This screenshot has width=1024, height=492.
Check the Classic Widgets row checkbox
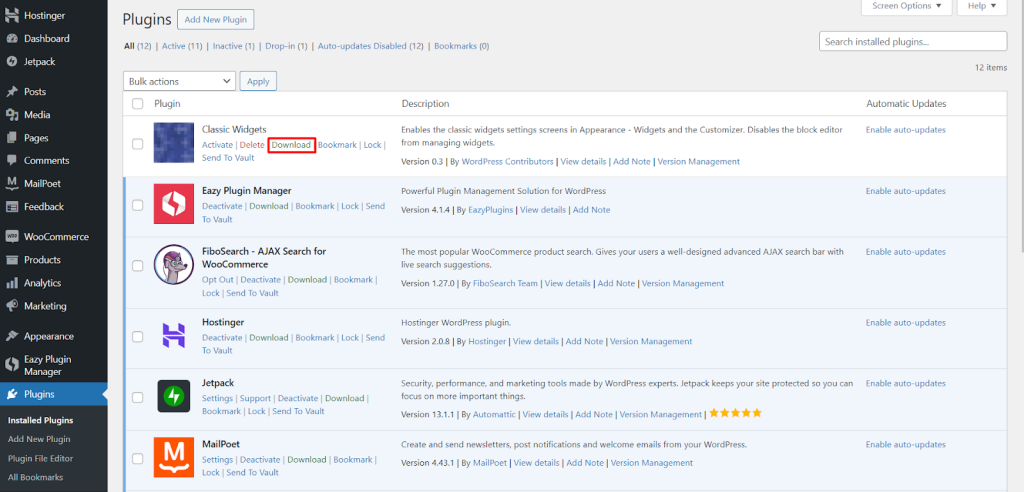[x=138, y=144]
